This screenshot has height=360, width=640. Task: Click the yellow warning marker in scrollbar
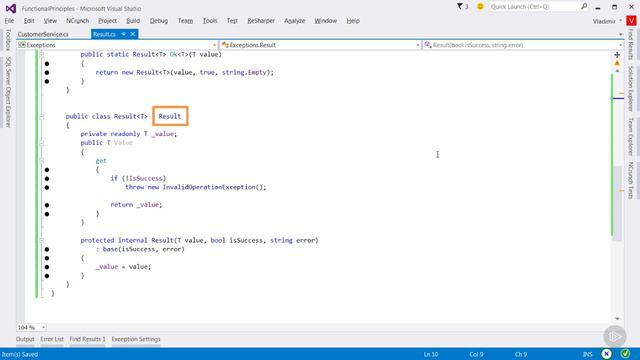617,63
